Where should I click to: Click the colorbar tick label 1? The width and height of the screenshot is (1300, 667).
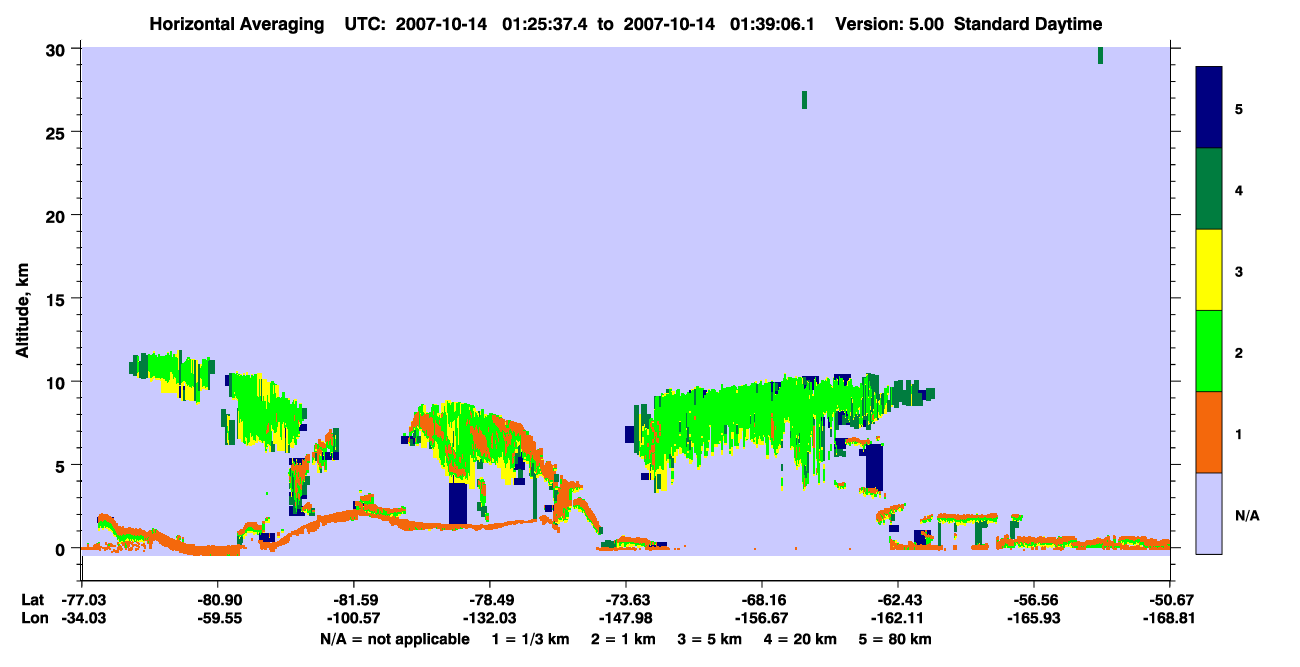point(1239,433)
